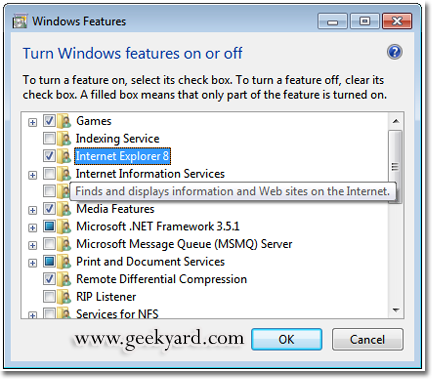Screen dimensions: 435x382
Task: Confirm changes with the OK button
Action: [287, 339]
